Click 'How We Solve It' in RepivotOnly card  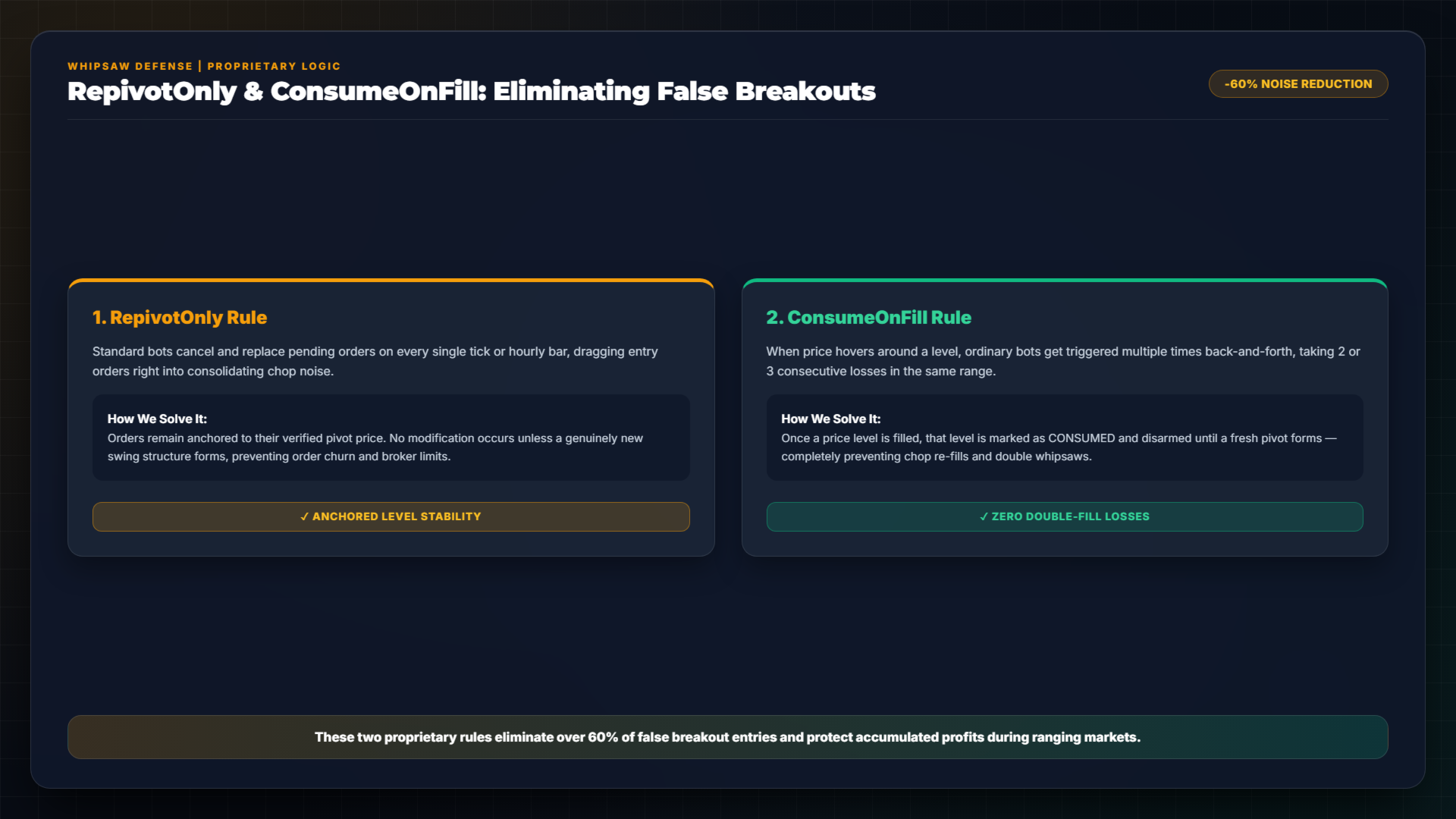[157, 419]
